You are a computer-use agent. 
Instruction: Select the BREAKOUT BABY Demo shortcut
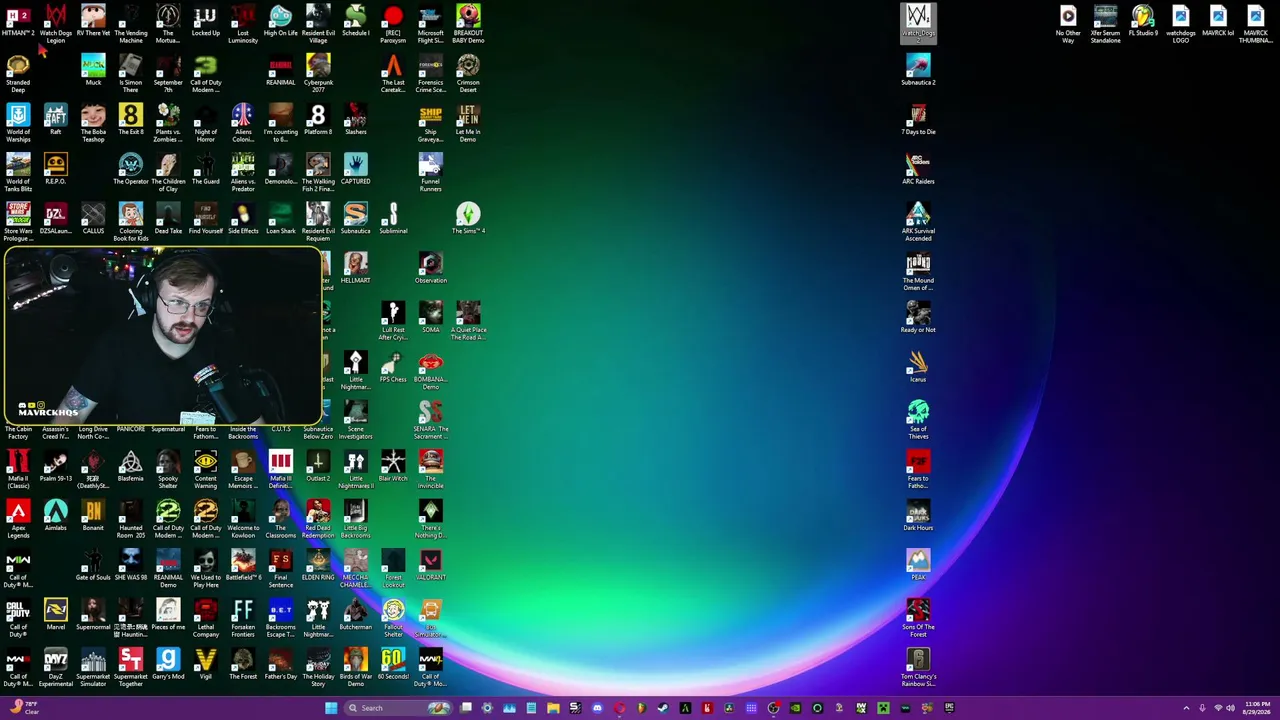coord(468,23)
